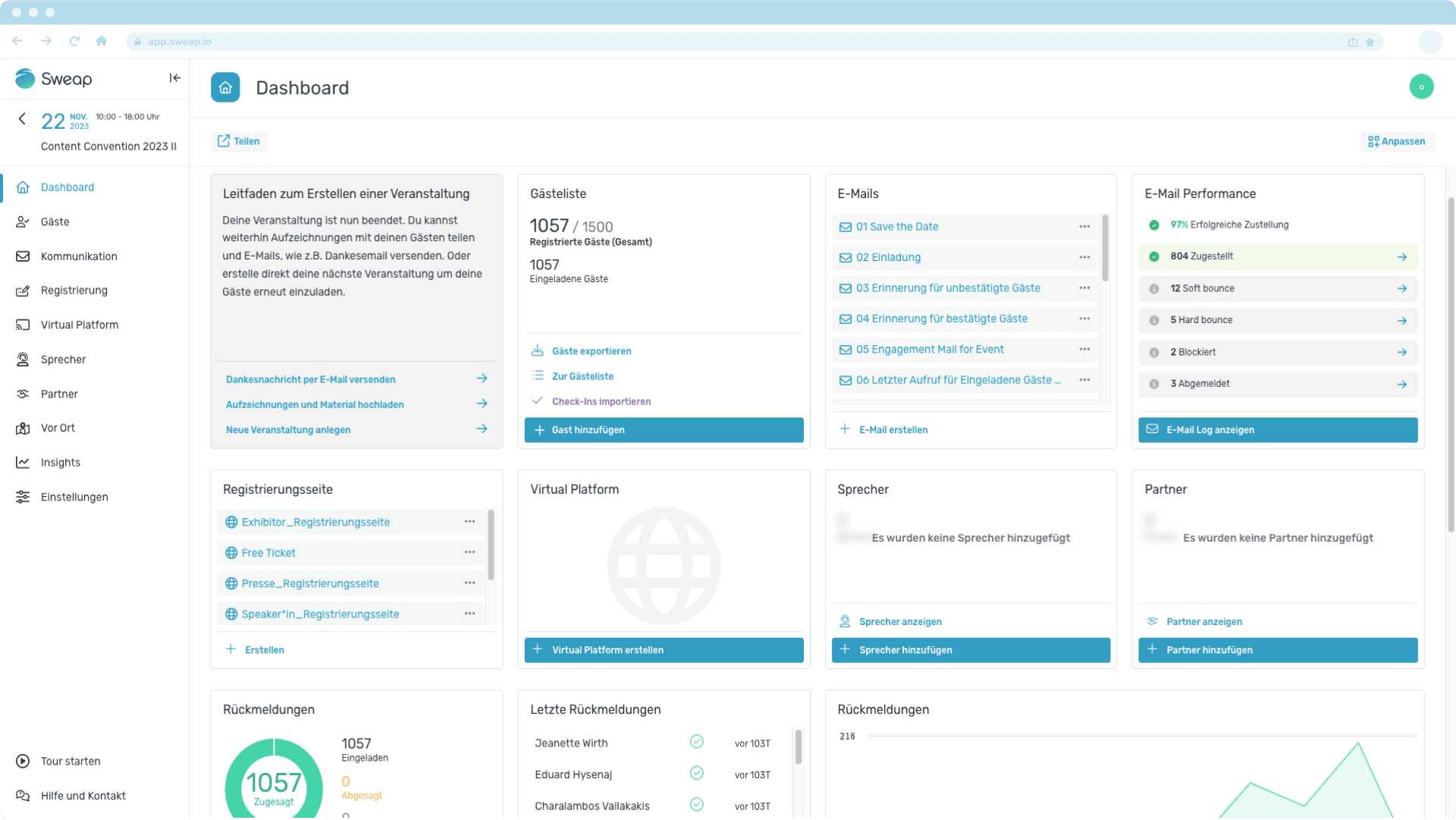Open the Neue Veranstaltung anlegen link
This screenshot has width=1456, height=820.
pyautogui.click(x=288, y=430)
